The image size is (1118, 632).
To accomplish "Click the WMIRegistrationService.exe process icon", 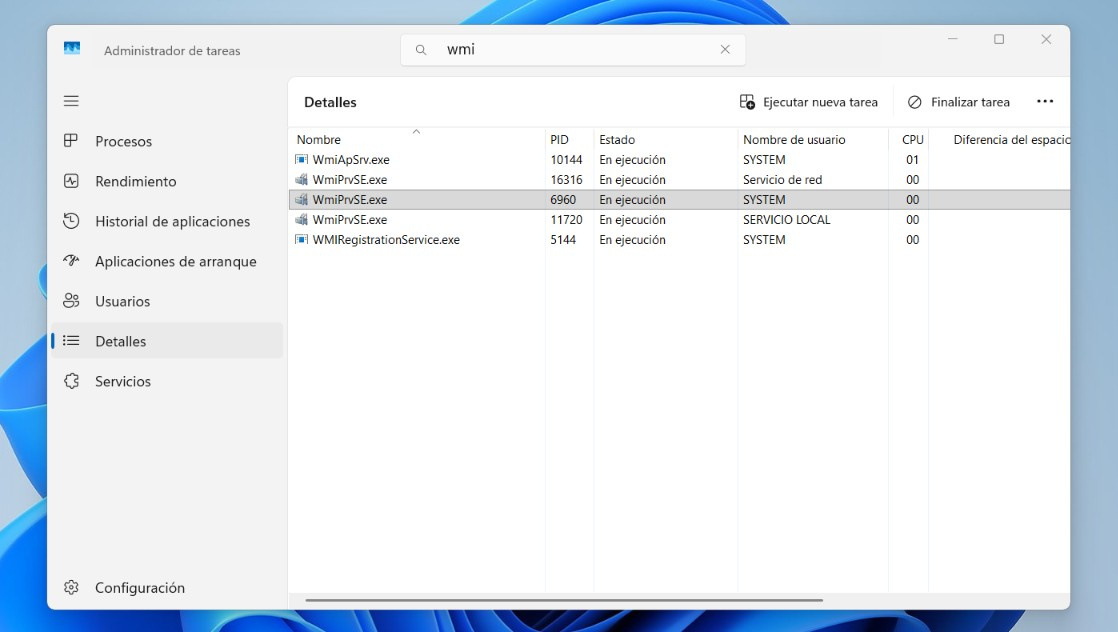I will (302, 240).
